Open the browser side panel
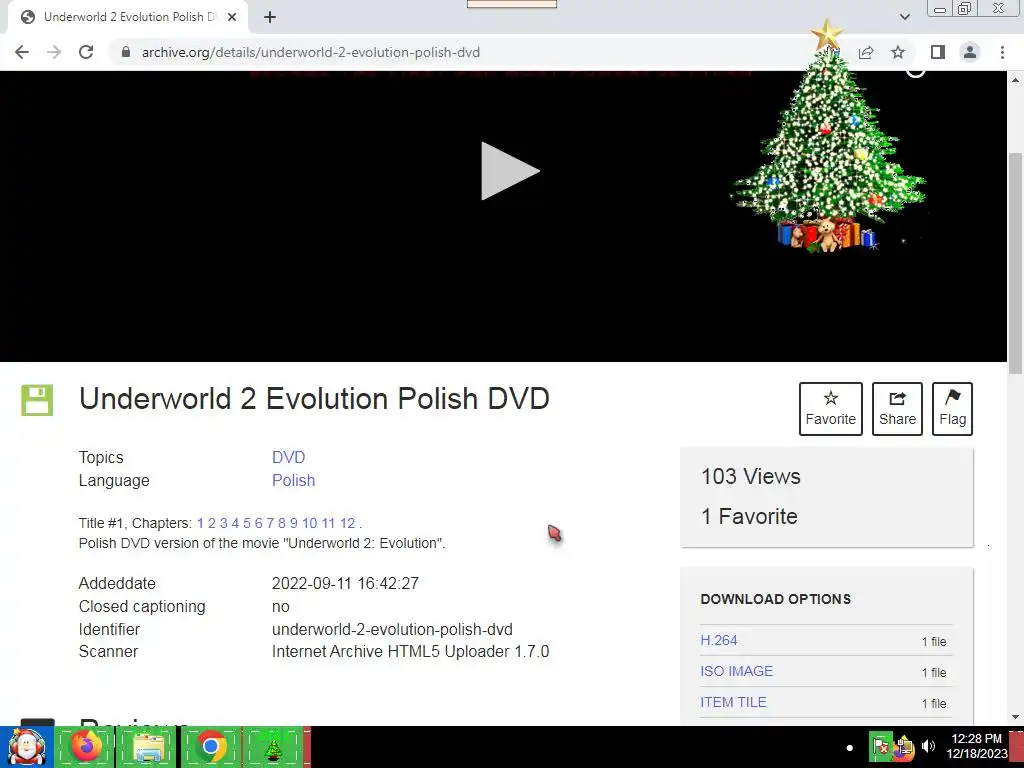 pos(938,52)
